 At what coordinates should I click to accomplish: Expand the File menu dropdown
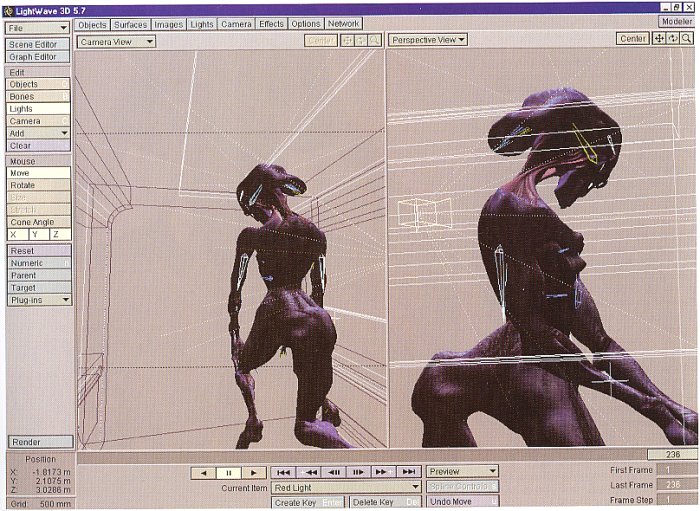[x=38, y=28]
